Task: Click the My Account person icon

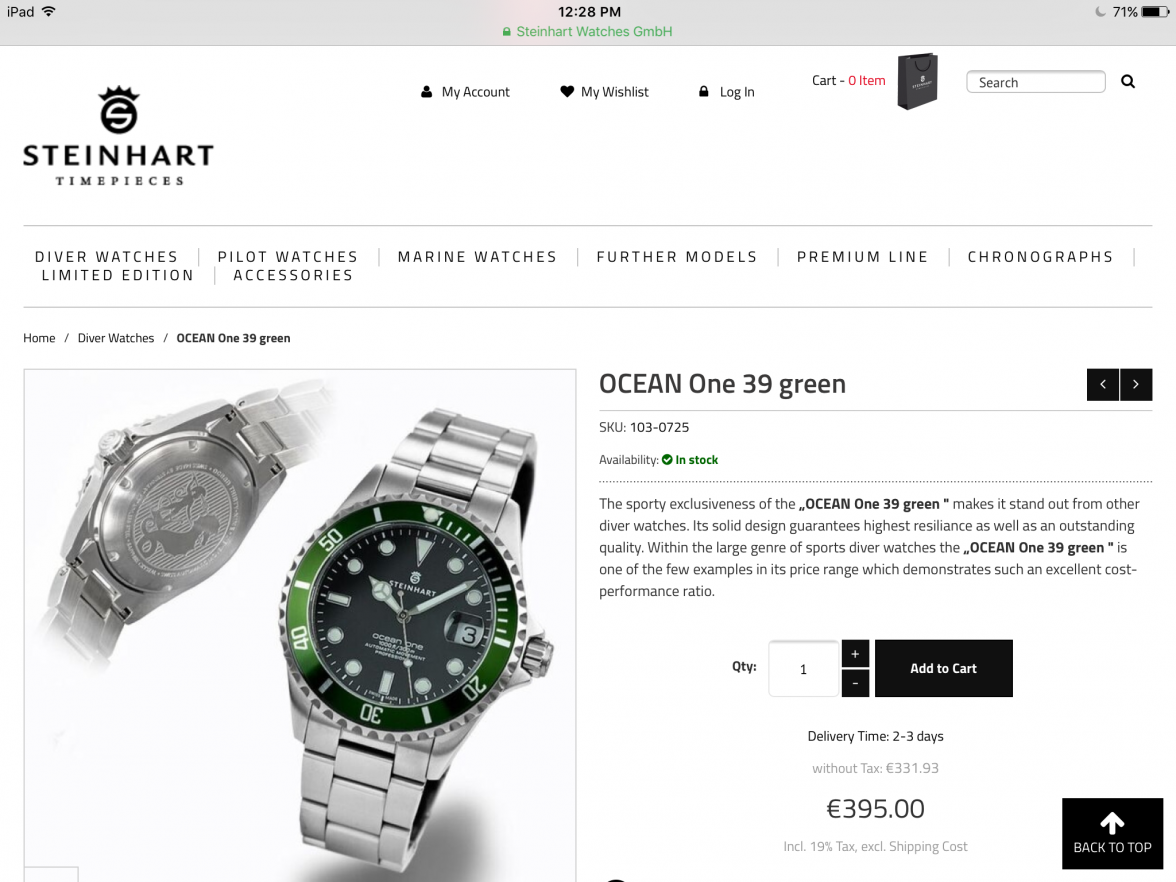Action: click(x=426, y=92)
